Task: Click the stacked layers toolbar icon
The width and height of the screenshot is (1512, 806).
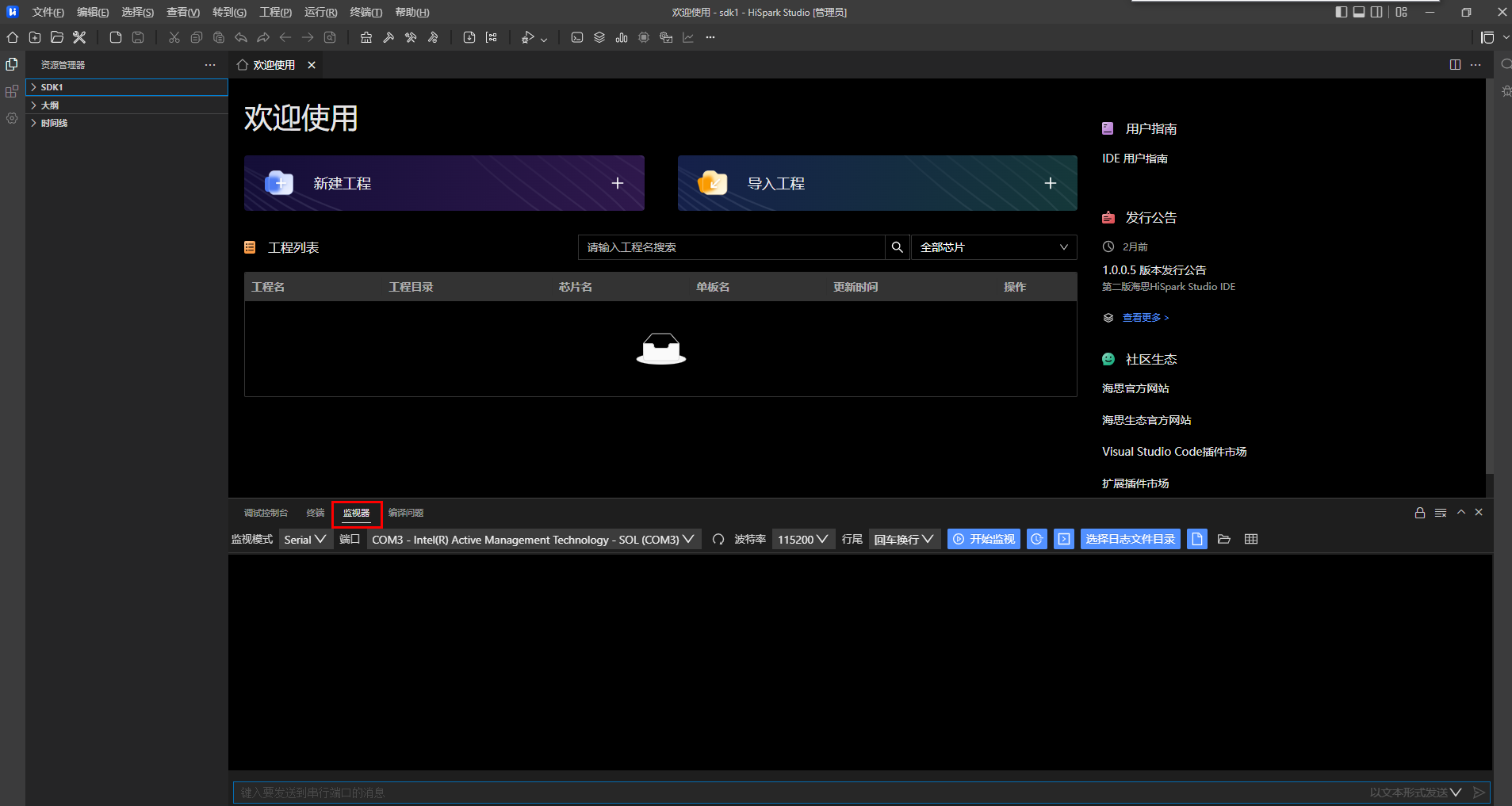Action: tap(599, 37)
